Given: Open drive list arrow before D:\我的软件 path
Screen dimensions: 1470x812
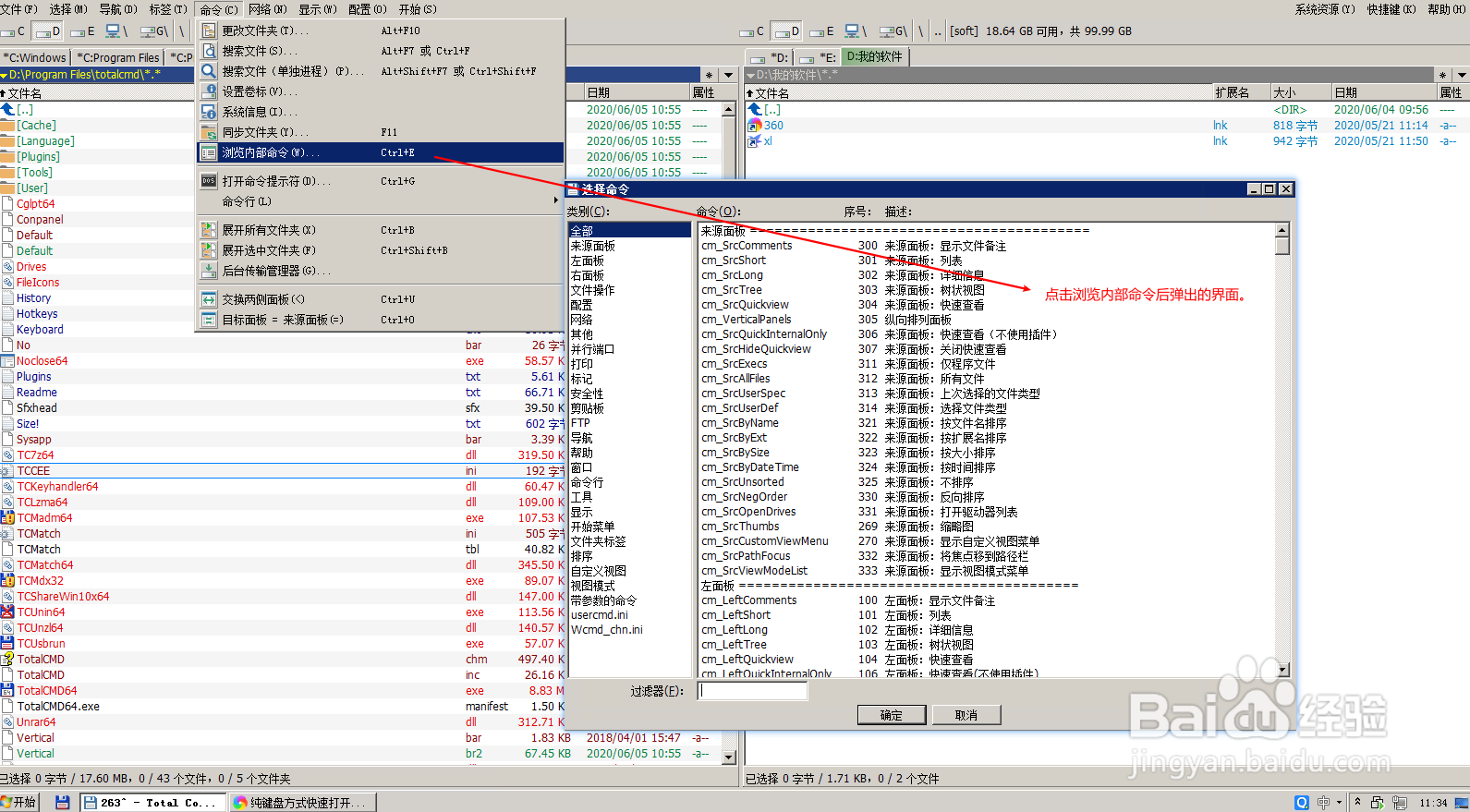Looking at the screenshot, I should (750, 75).
